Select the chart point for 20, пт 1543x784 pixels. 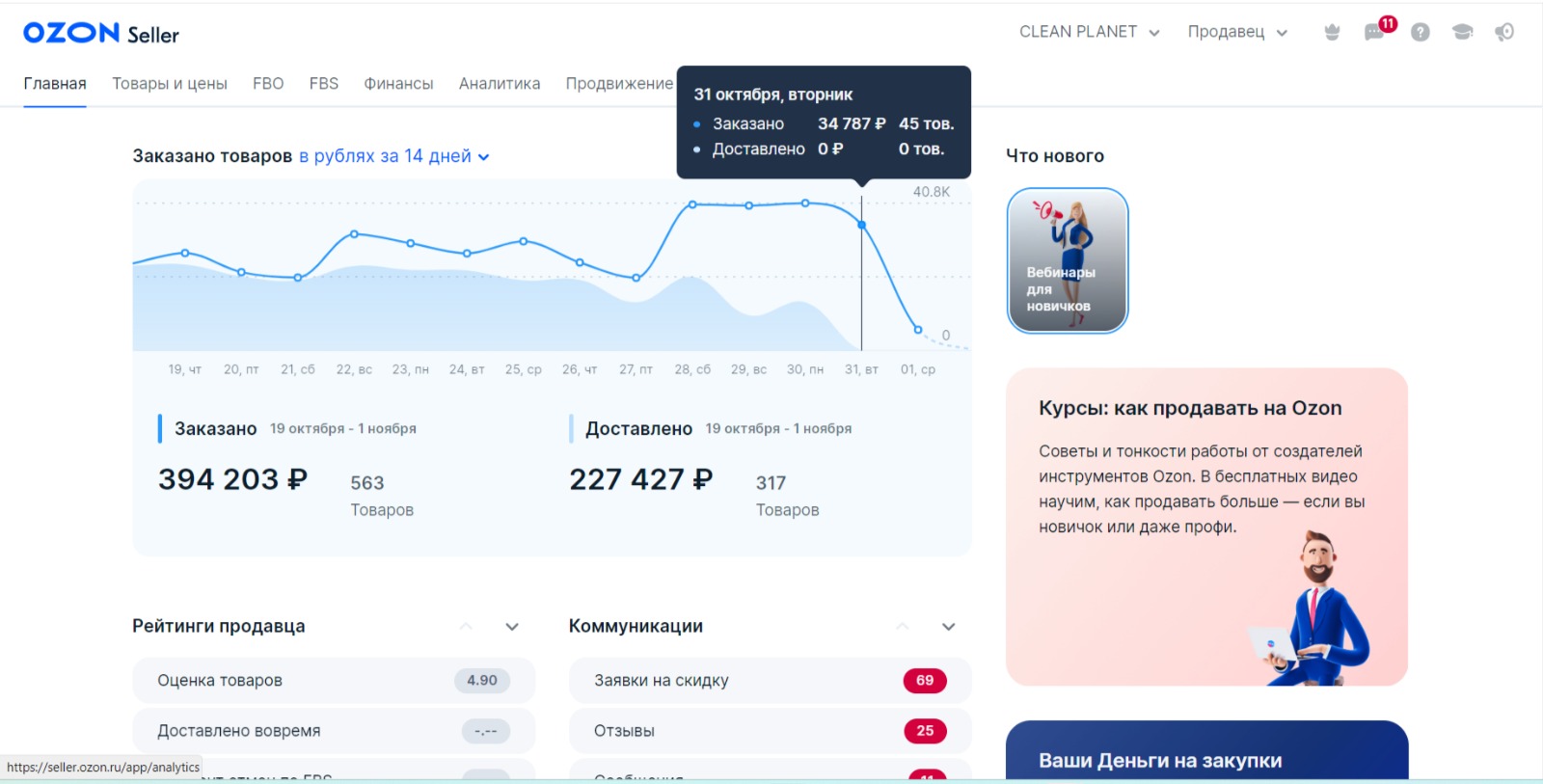point(241,272)
